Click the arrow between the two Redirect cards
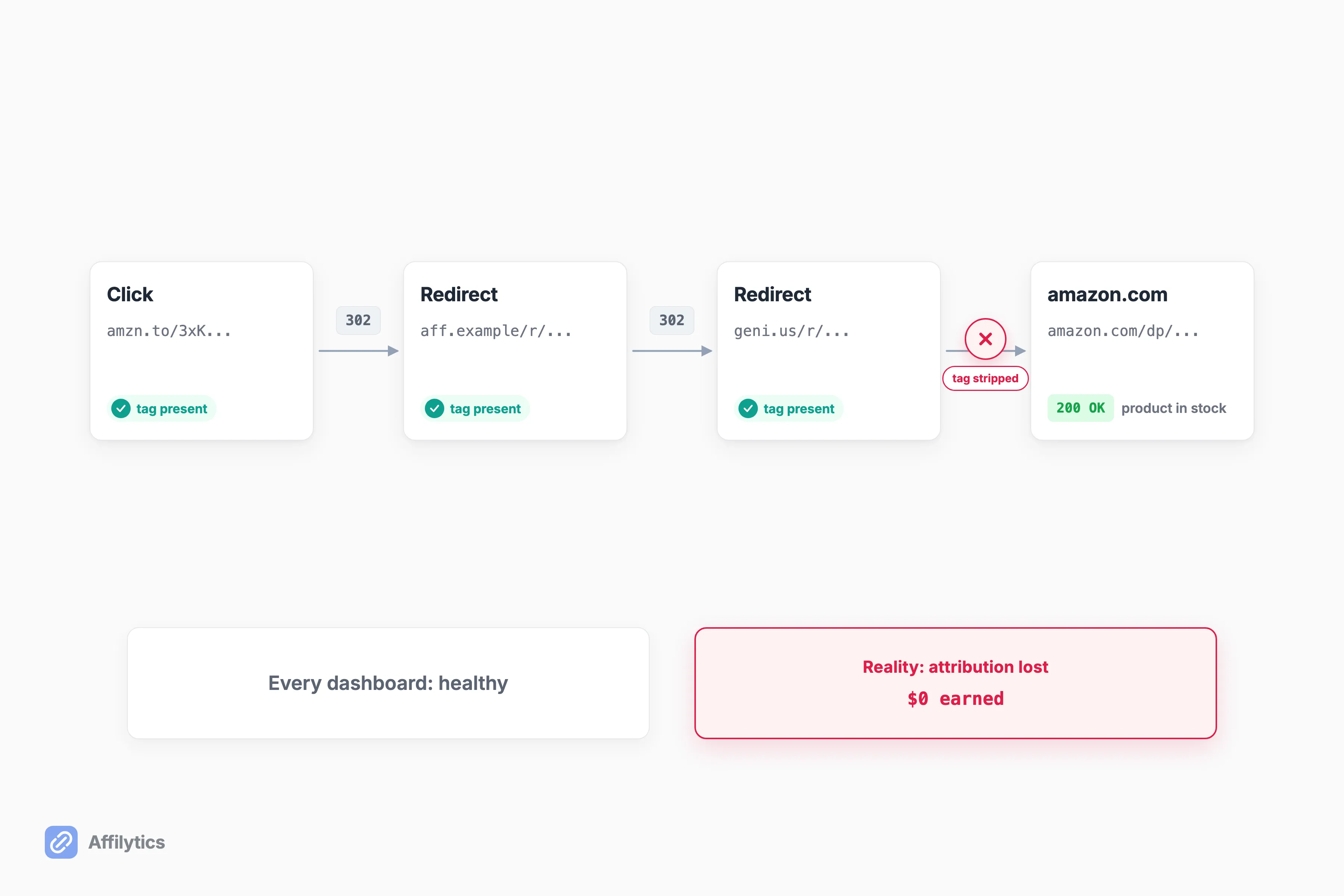Screen dimensions: 1344x896 point(672,351)
